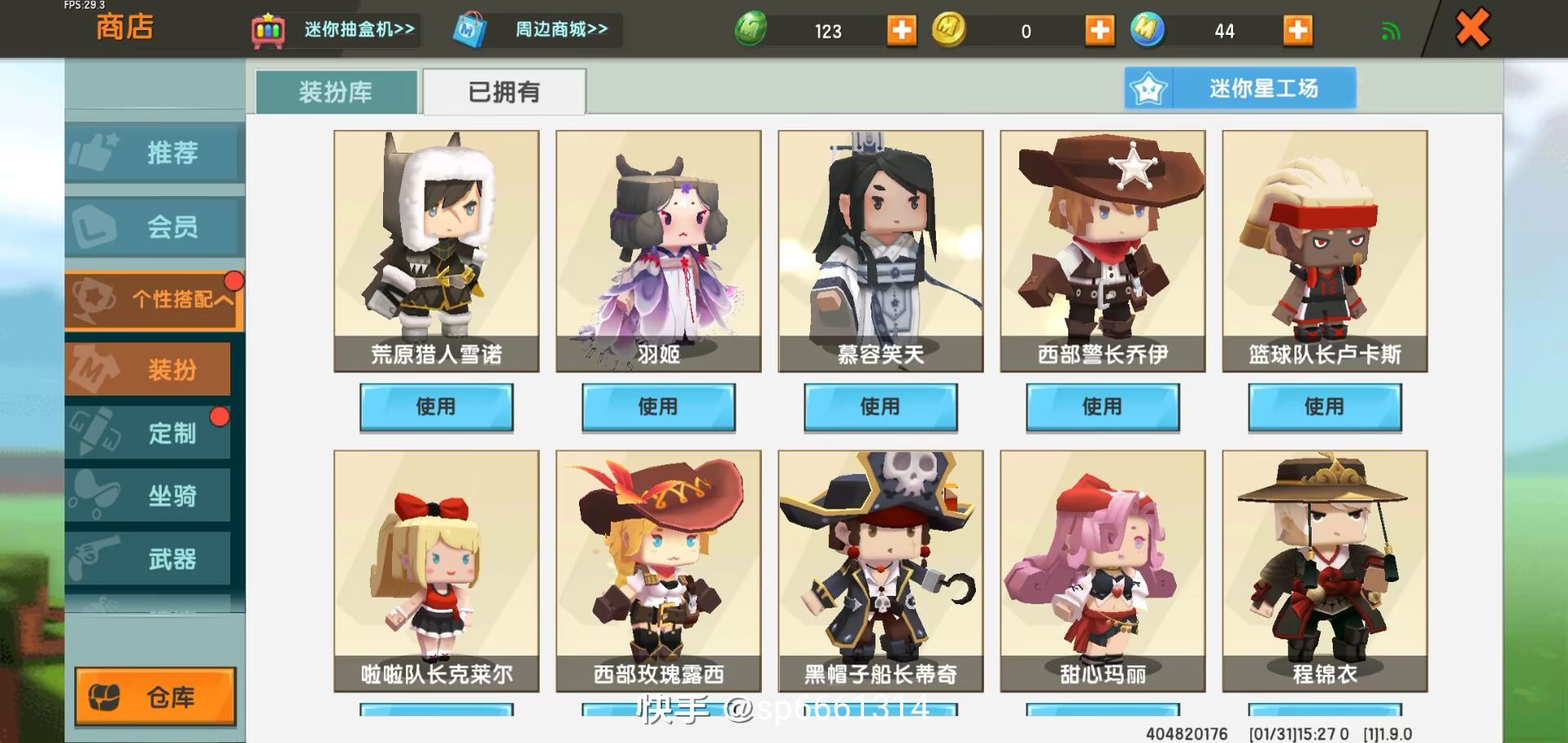Use the 荒原猎人雪诺 skin
1568x743 pixels.
436,407
